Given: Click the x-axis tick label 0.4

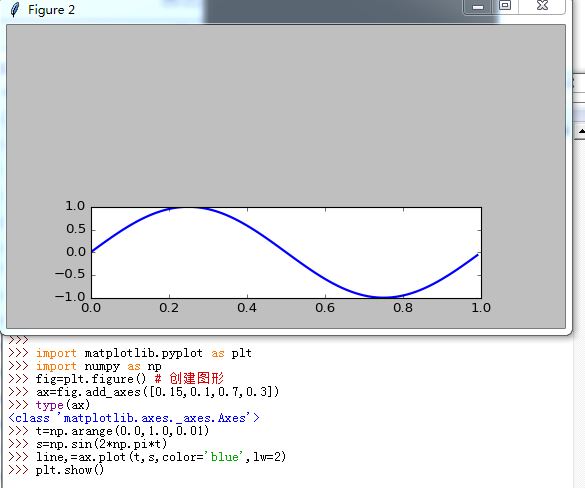Looking at the screenshot, I should (x=247, y=308).
